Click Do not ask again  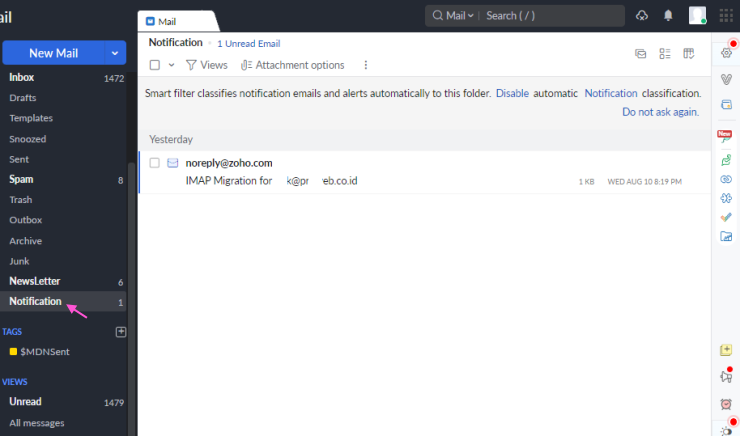click(x=660, y=112)
